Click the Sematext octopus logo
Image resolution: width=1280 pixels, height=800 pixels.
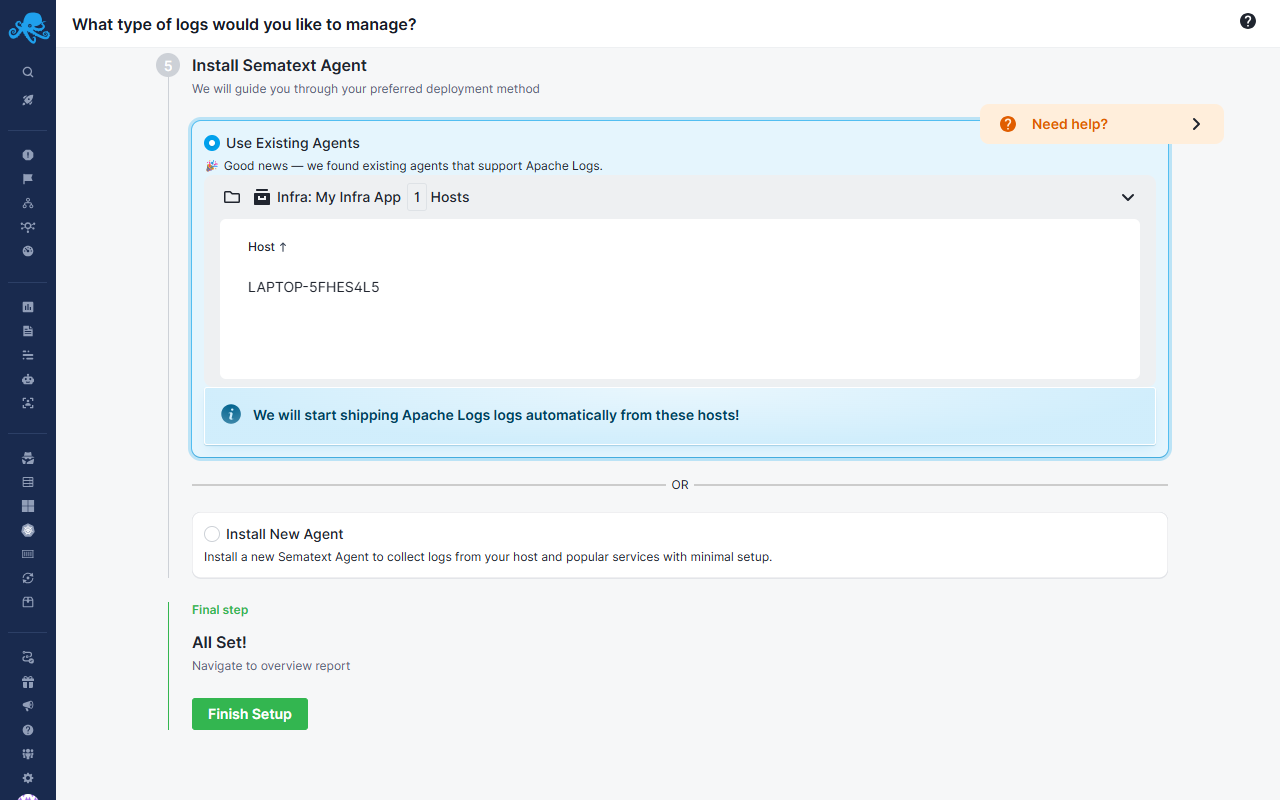(x=28, y=27)
